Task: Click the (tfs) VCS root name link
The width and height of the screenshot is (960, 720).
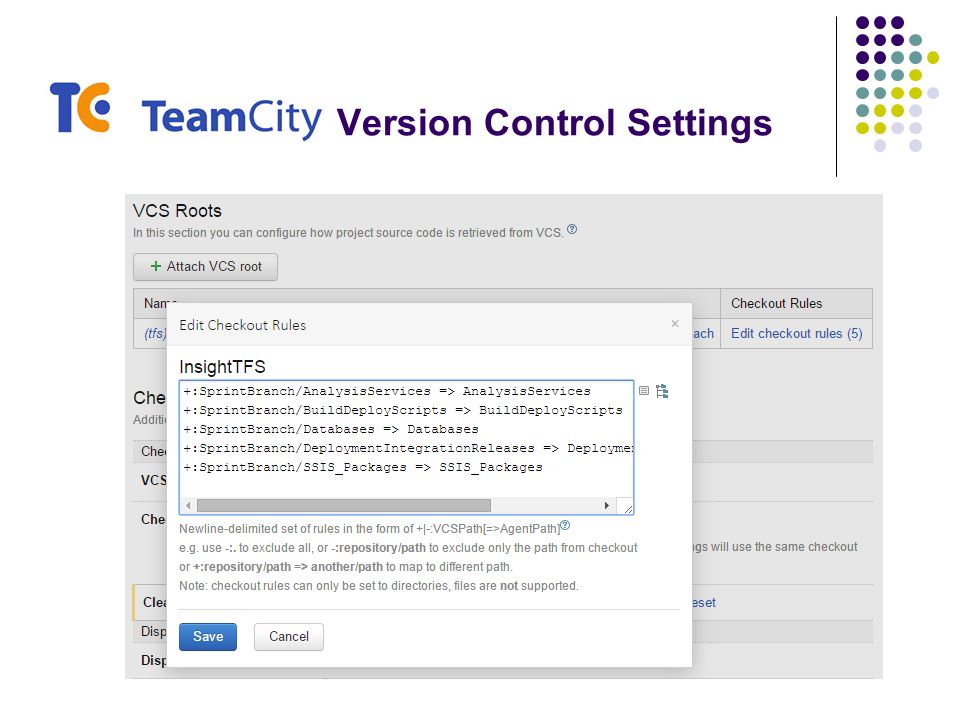Action: (155, 333)
